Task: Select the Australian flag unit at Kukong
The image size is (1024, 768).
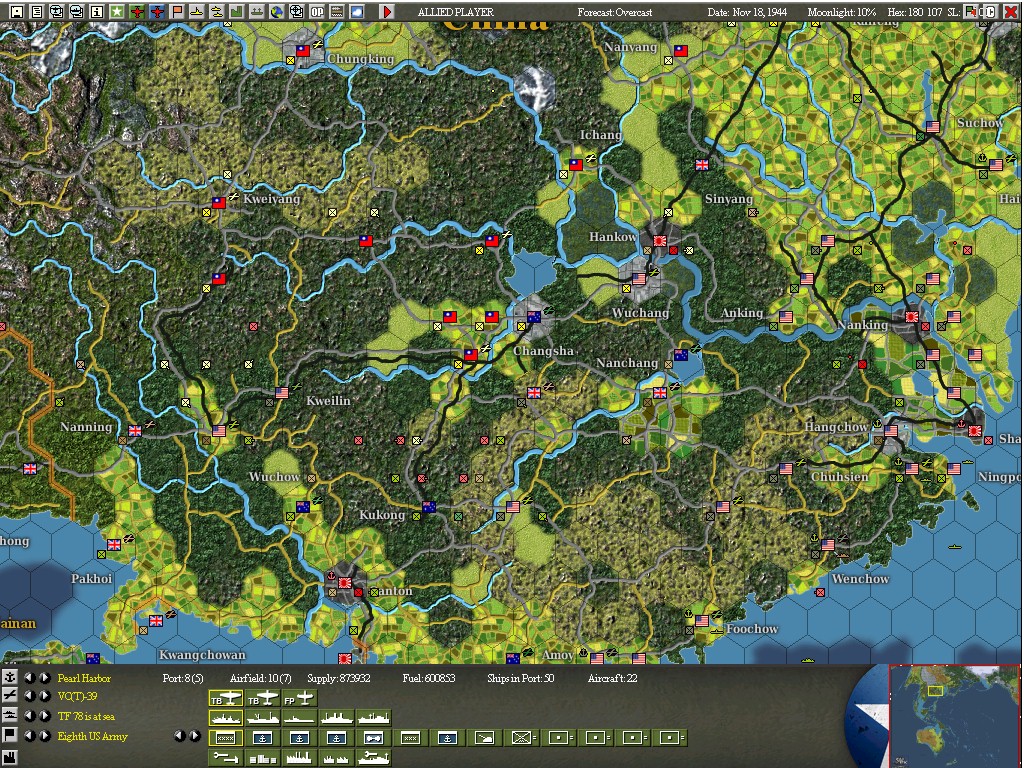Action: click(x=428, y=507)
